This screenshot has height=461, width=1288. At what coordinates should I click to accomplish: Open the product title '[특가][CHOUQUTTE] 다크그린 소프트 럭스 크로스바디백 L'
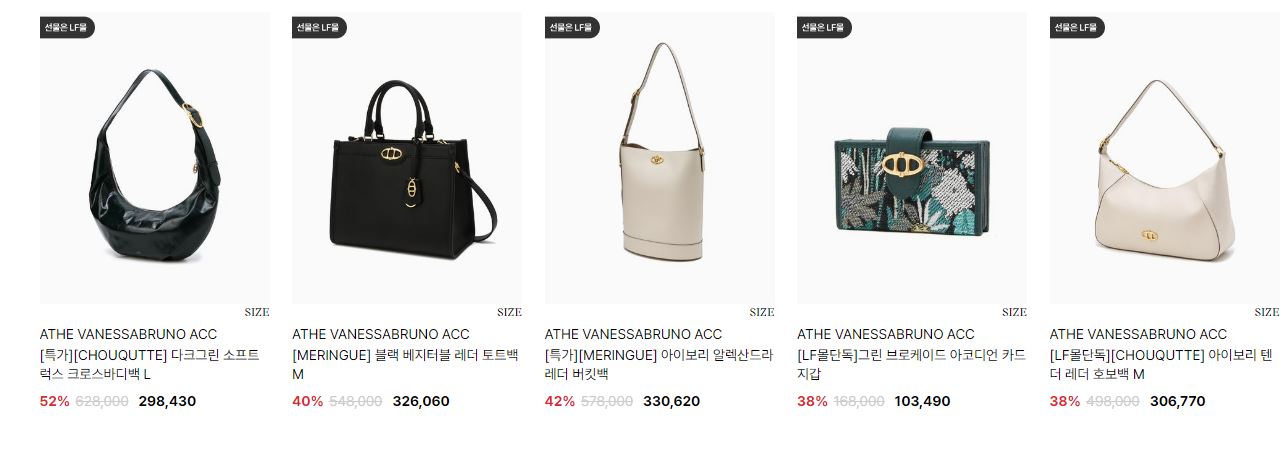pos(150,365)
